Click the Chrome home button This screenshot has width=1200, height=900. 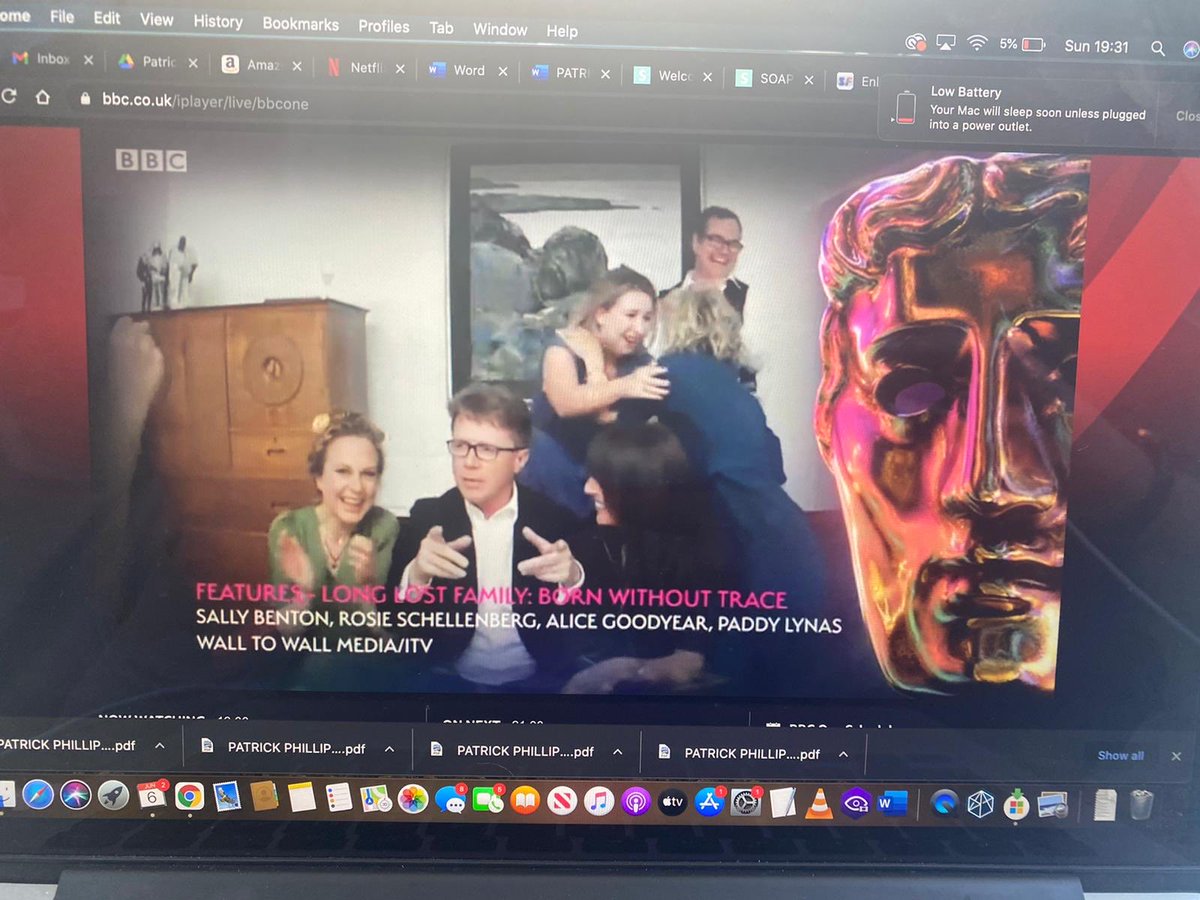coord(42,97)
